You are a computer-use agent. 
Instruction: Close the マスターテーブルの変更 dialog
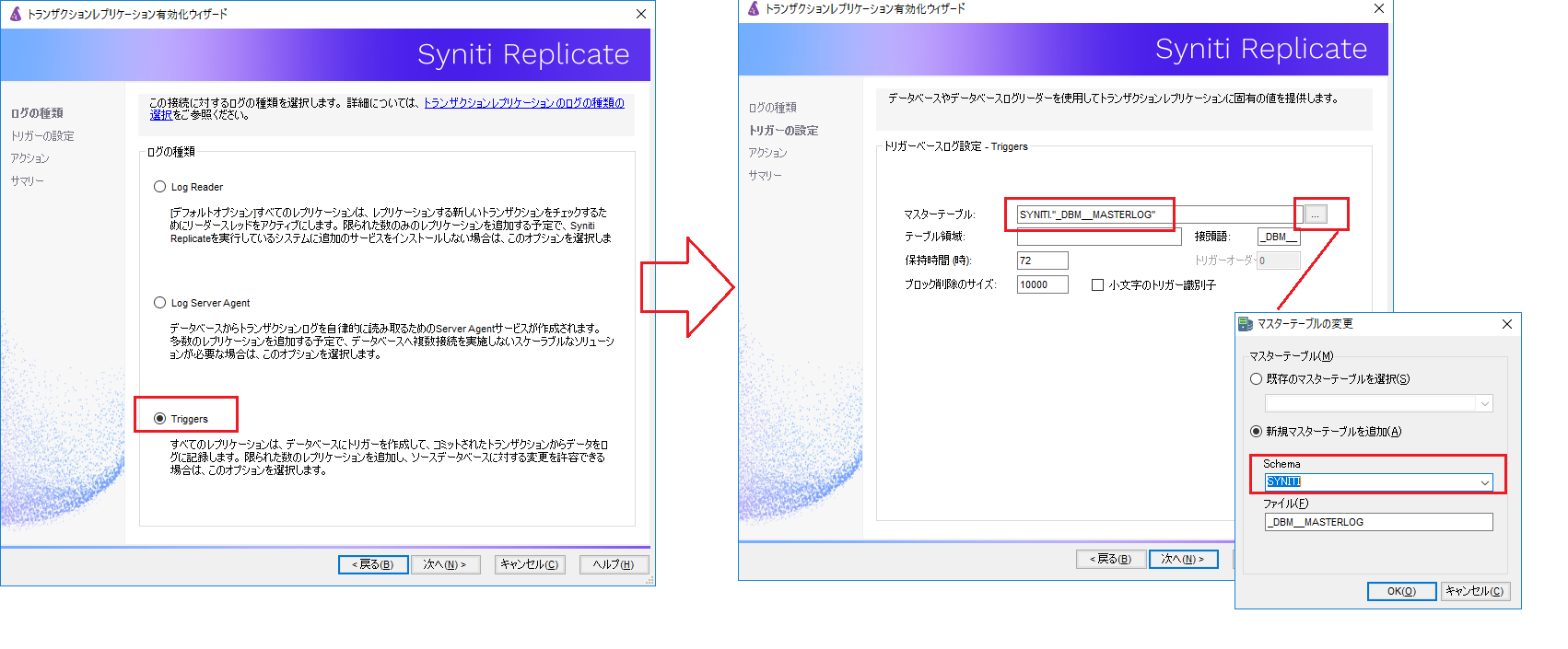coord(1507,324)
